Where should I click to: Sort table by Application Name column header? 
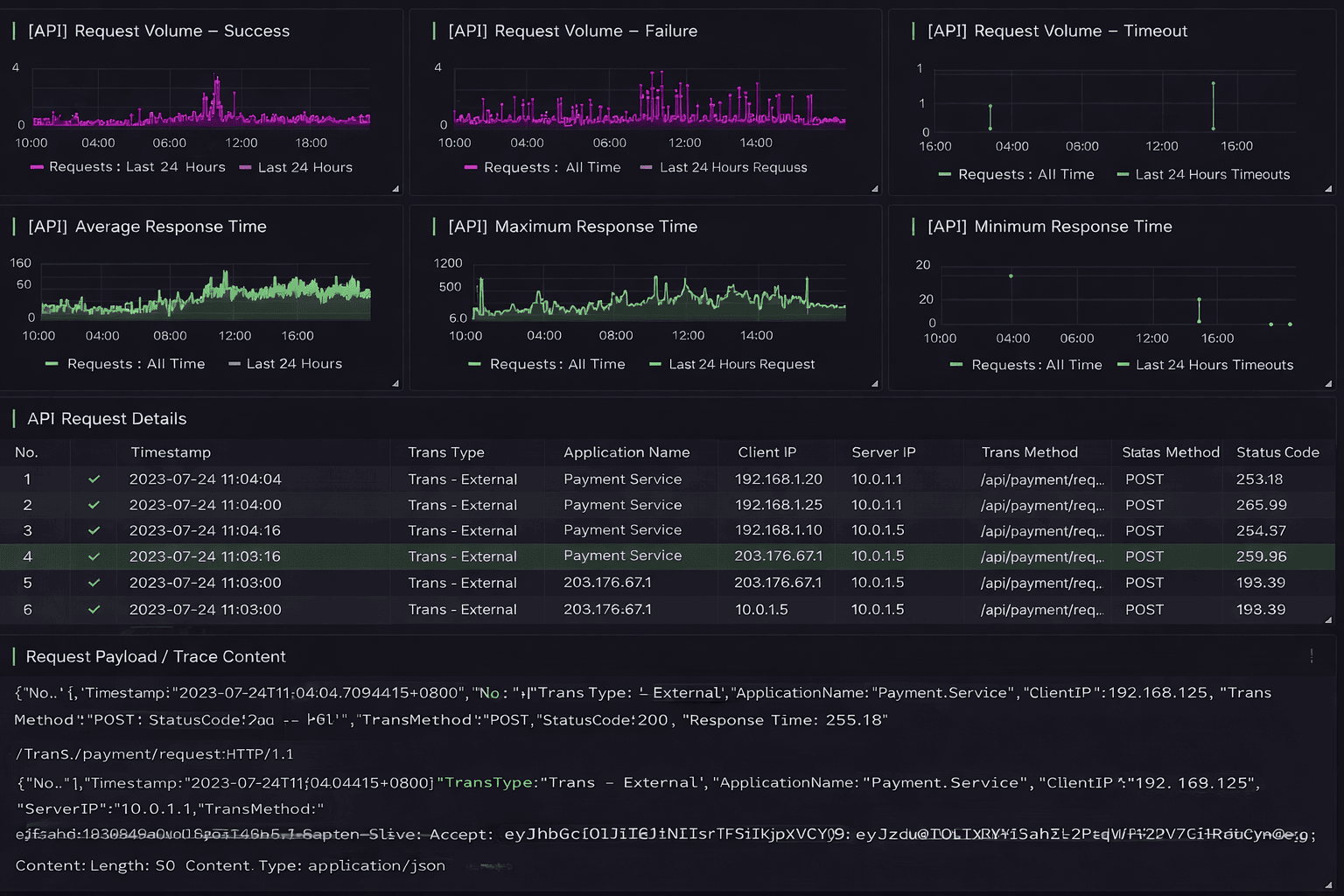tap(626, 452)
